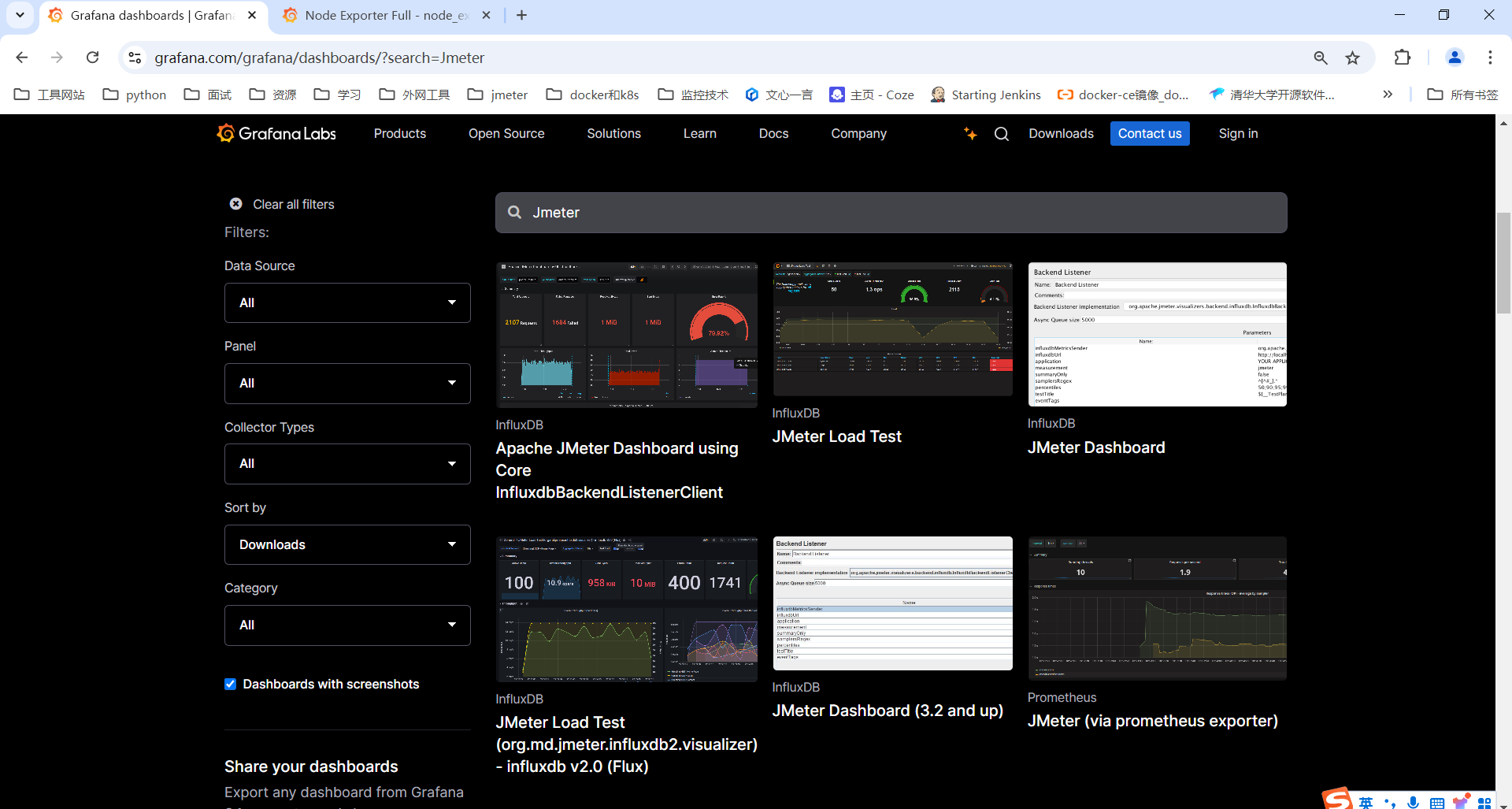Expand the Collector Types dropdown
The image size is (1512, 809).
coord(347,464)
